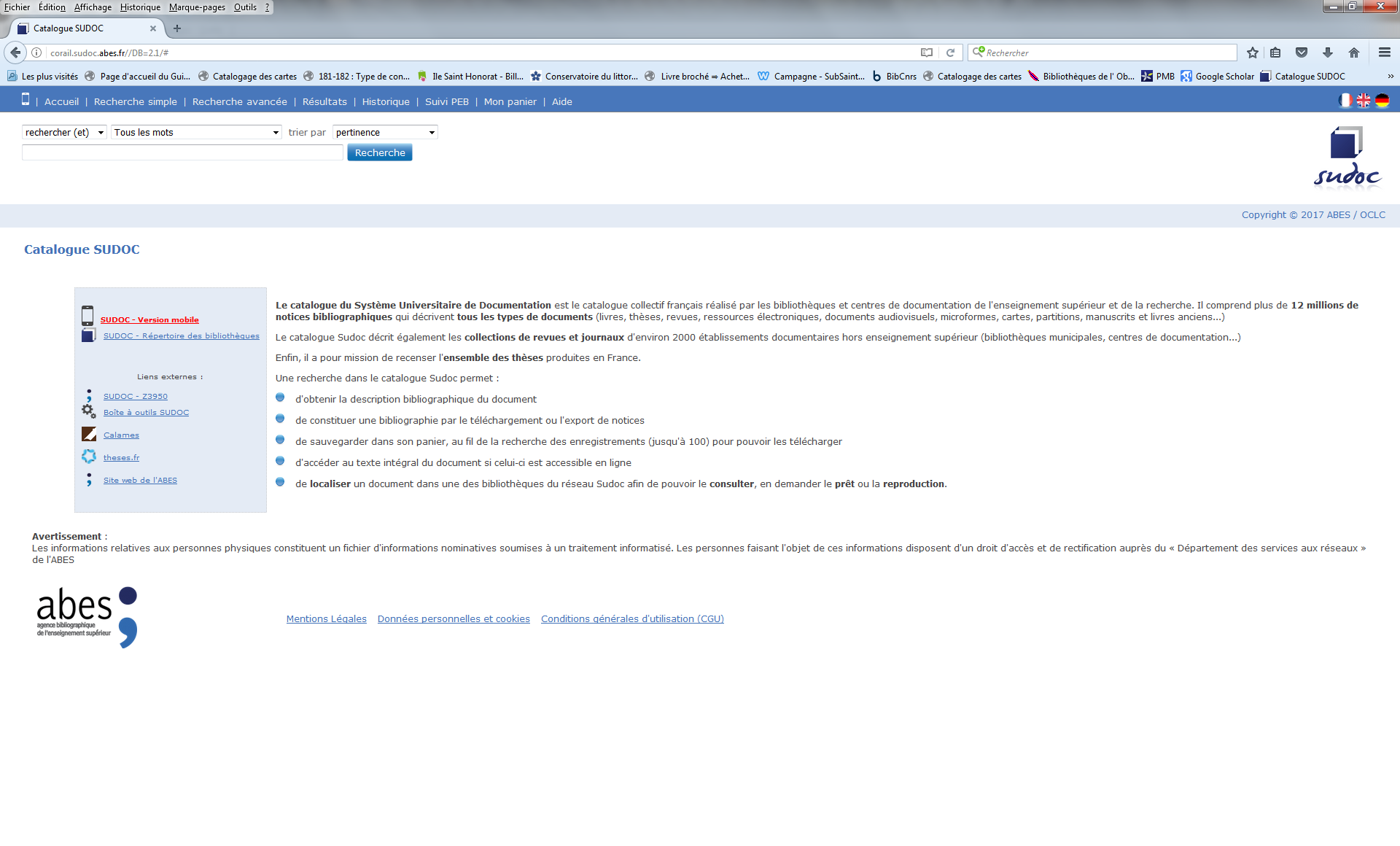This screenshot has height=846, width=1400.
Task: Open Conditions générales d'utilisation (CGU) link
Action: click(x=632, y=618)
